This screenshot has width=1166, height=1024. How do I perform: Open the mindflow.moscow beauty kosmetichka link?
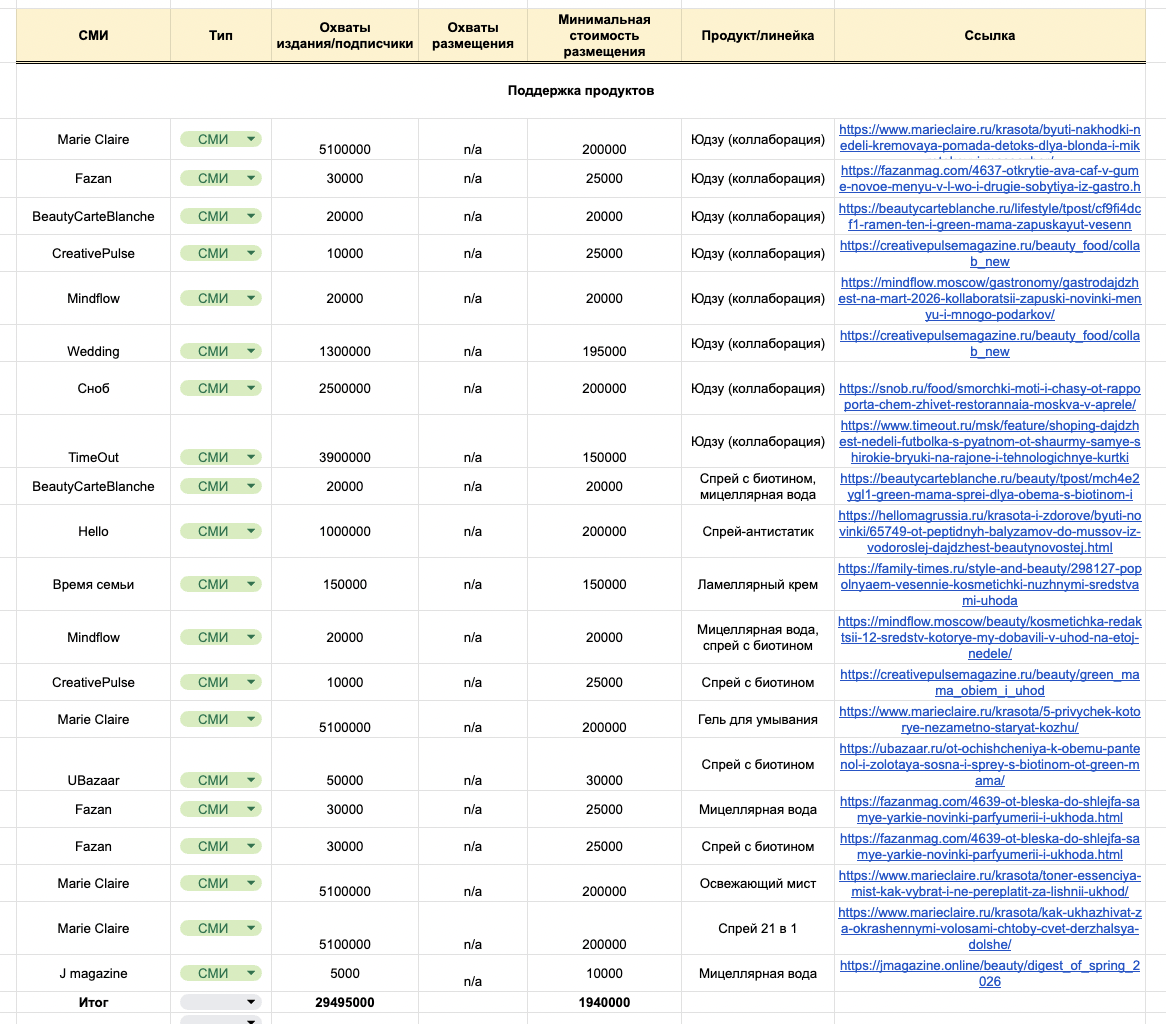[x=990, y=637]
